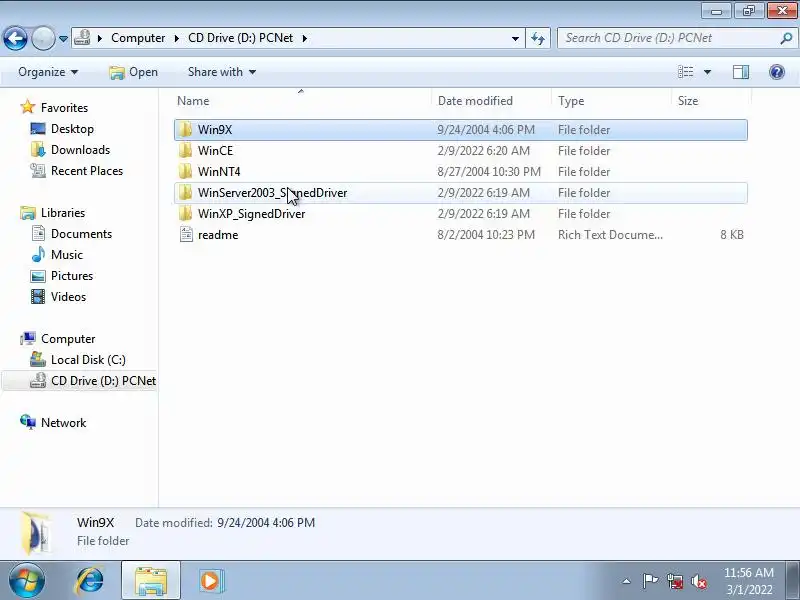800x600 pixels.
Task: Show hidden tray icons arrow
Action: pos(626,581)
